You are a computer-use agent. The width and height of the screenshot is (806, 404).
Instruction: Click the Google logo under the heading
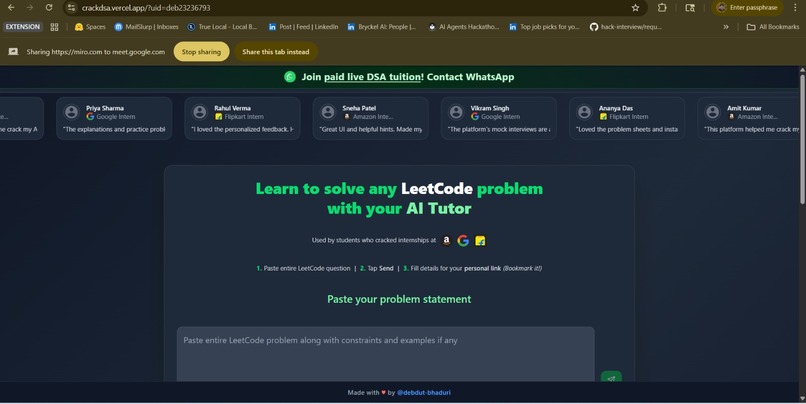pos(463,240)
